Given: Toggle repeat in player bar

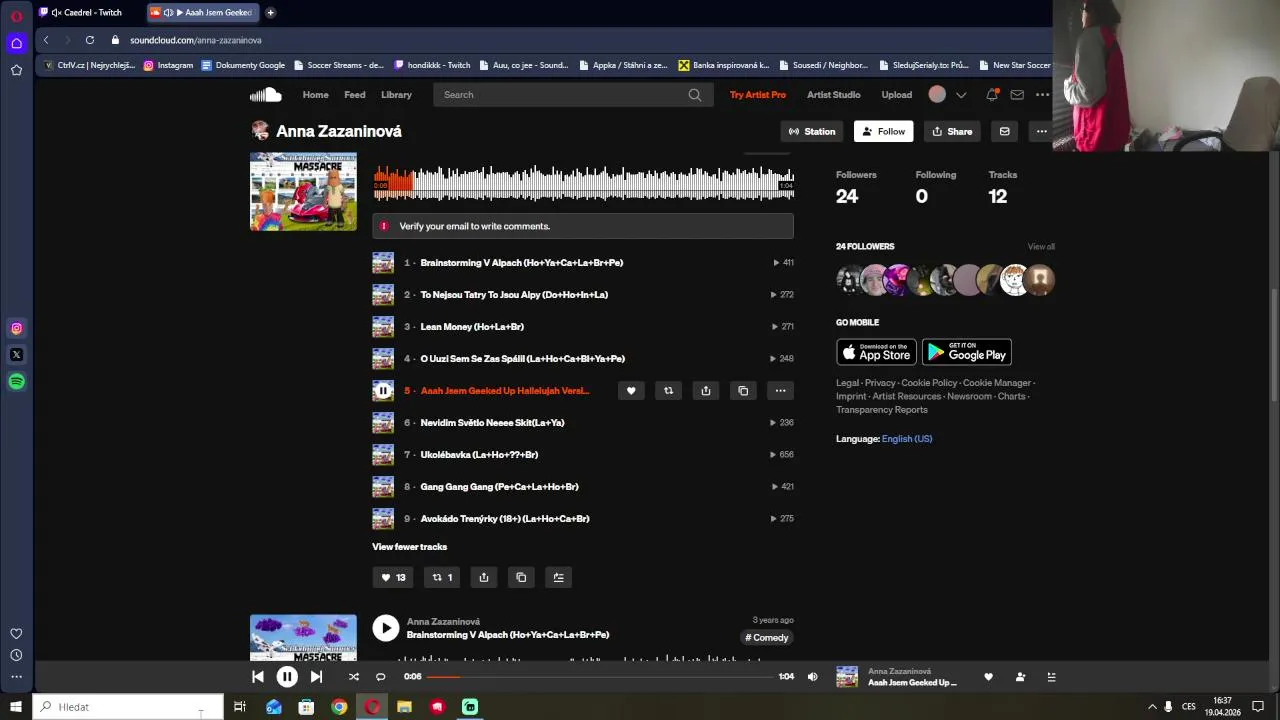Looking at the screenshot, I should [x=380, y=677].
